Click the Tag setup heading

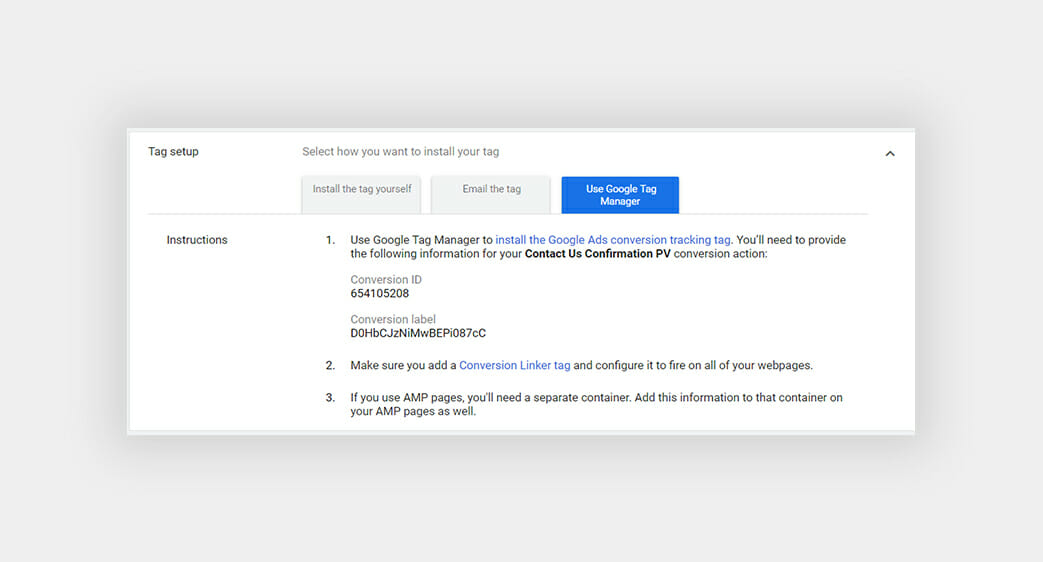tap(174, 152)
